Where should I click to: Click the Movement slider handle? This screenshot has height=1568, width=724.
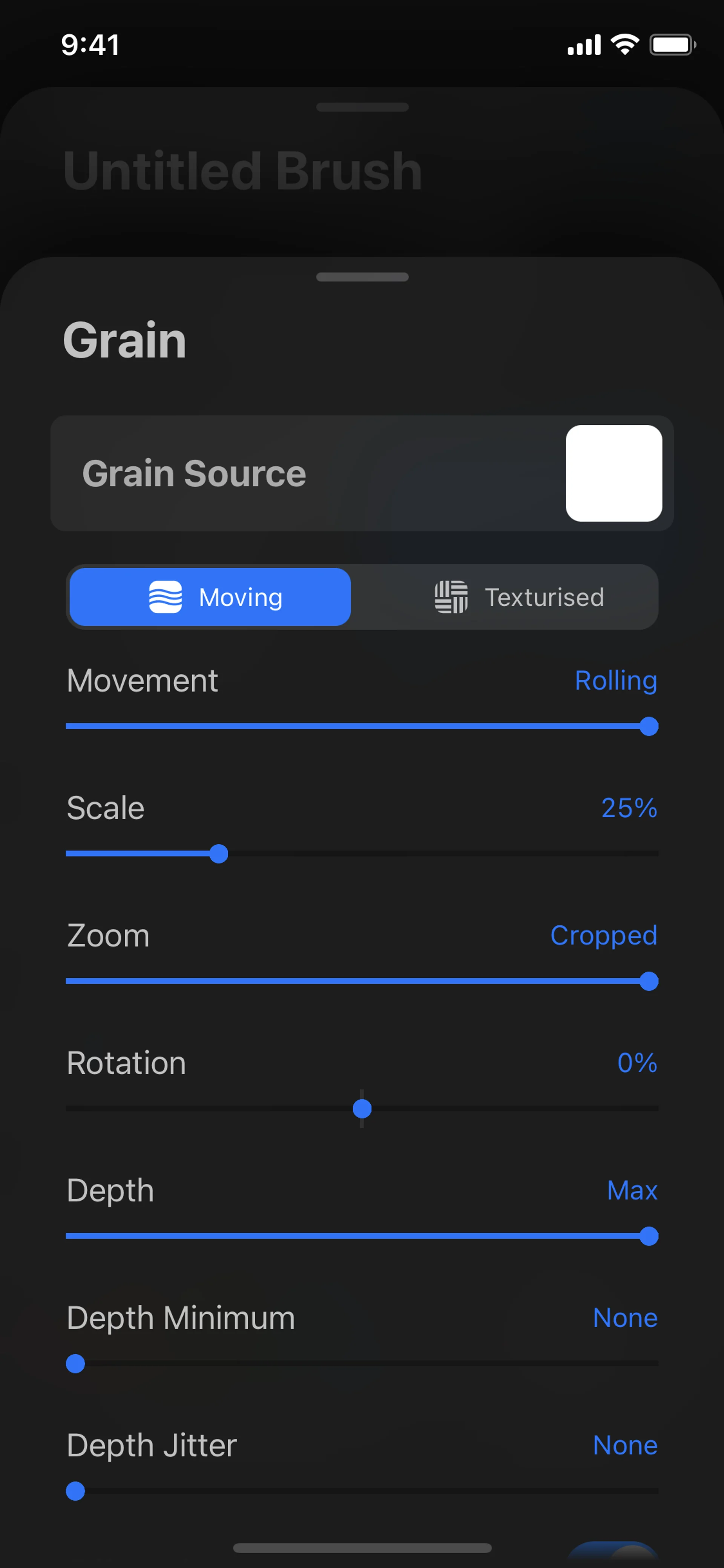click(649, 726)
